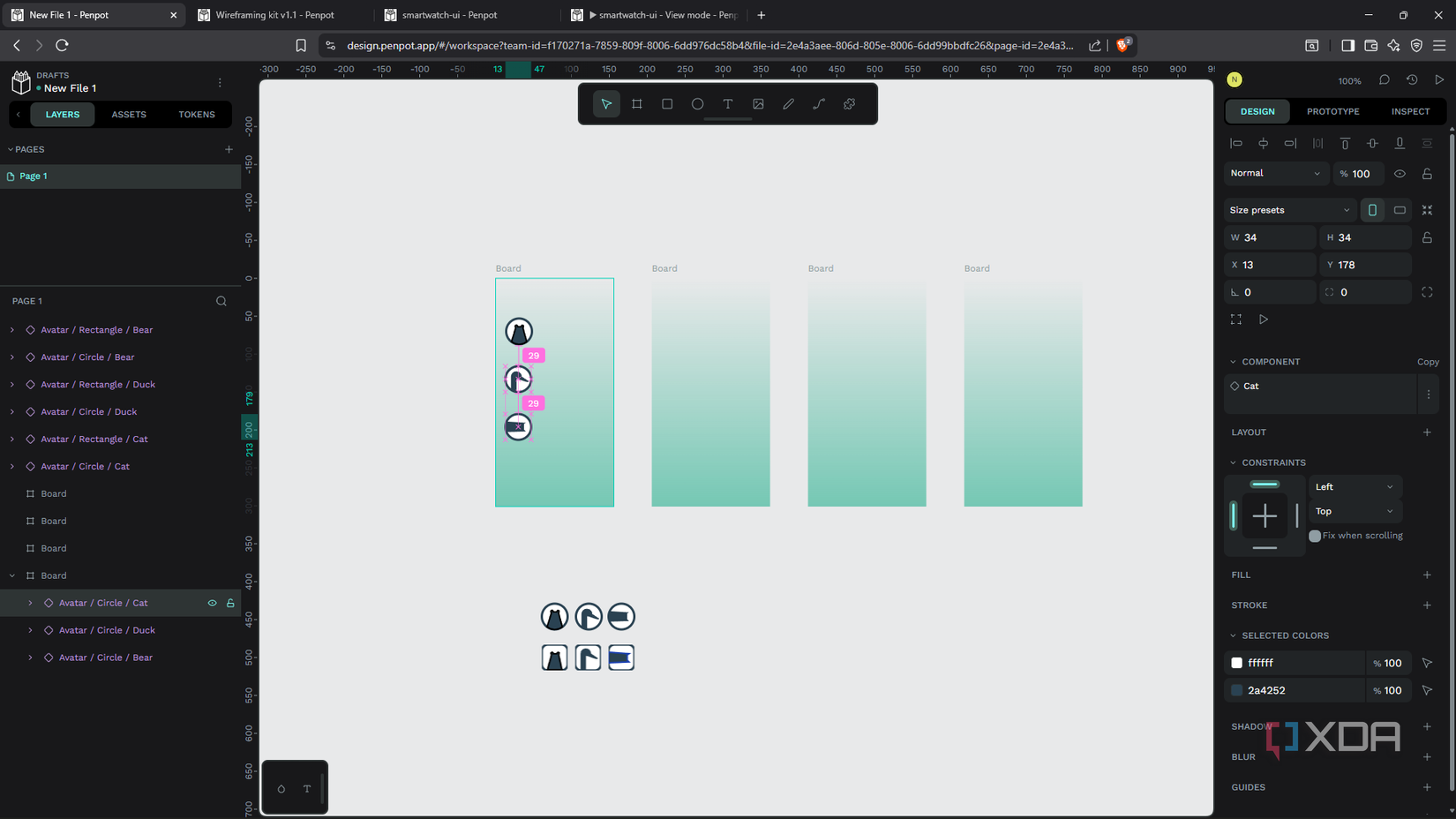Select the Path (pen) tool
This screenshot has height=819, width=1456.
coord(788,103)
